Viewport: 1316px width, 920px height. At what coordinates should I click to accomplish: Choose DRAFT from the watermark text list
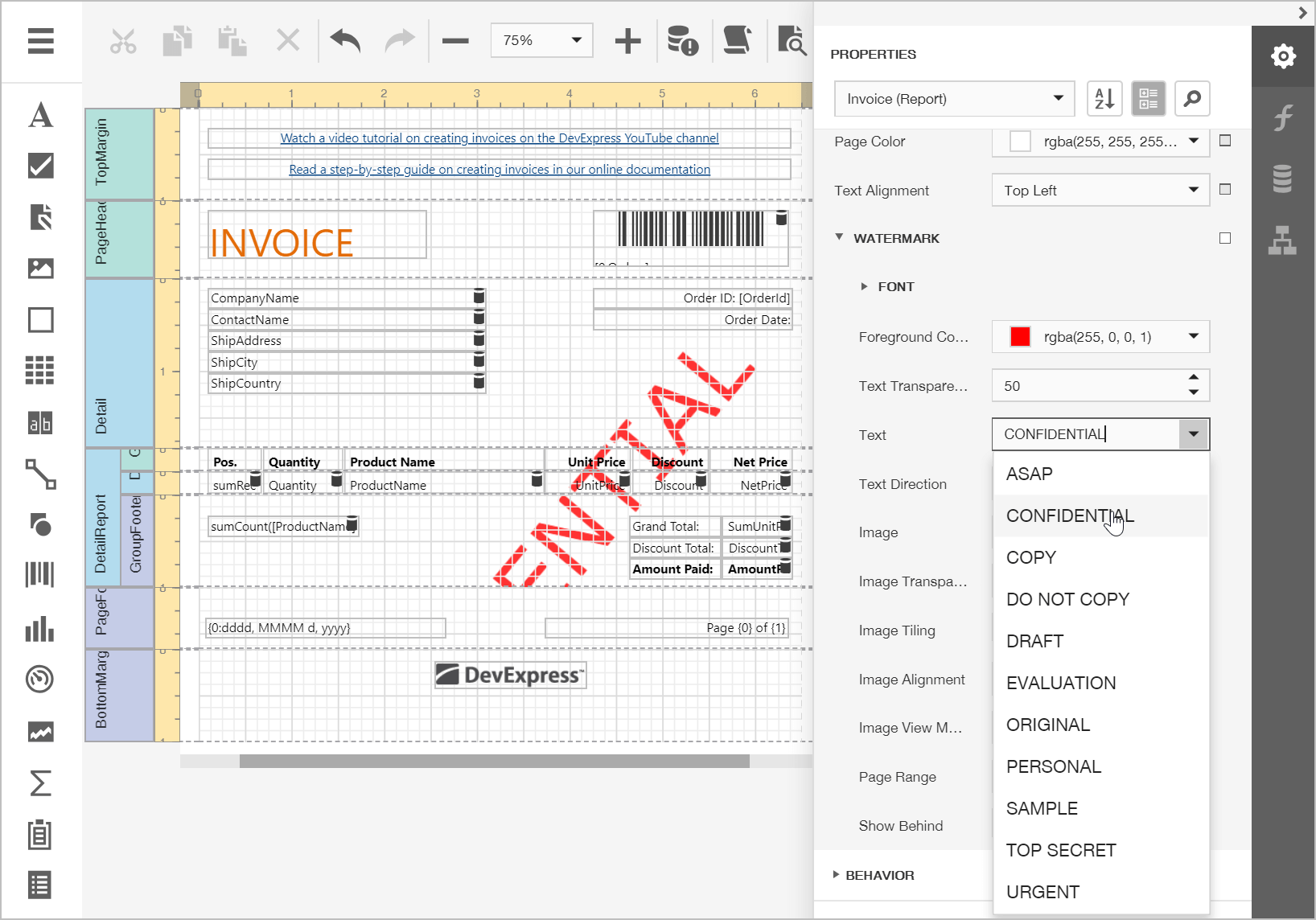1035,641
